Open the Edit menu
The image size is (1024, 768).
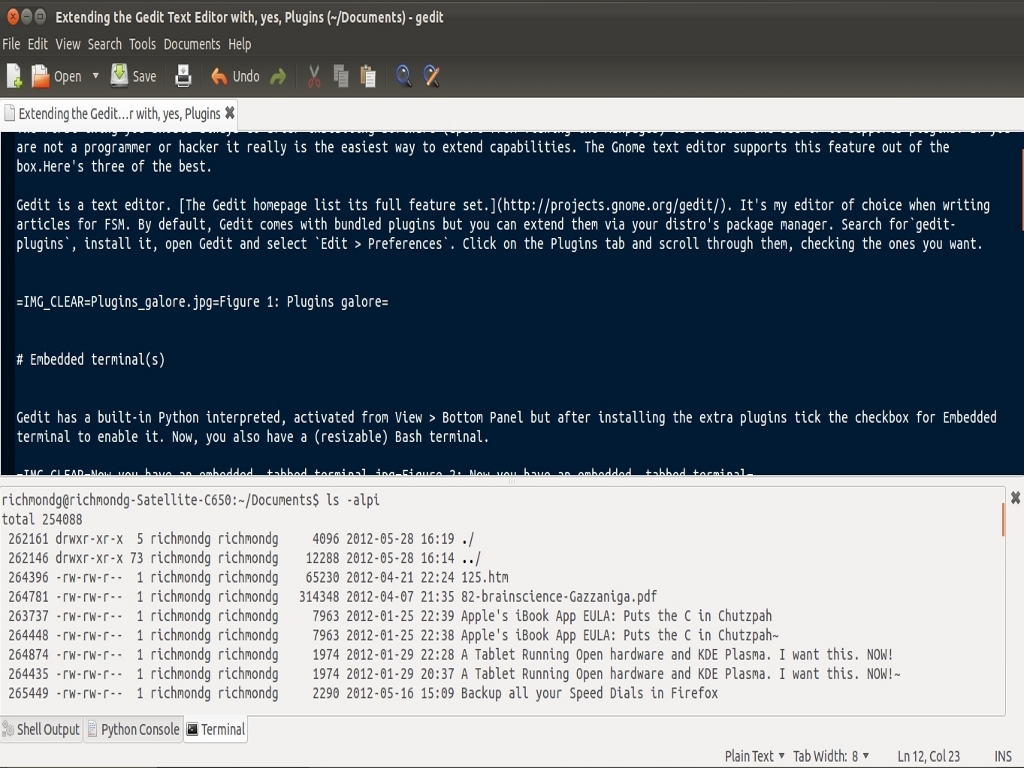pyautogui.click(x=37, y=44)
